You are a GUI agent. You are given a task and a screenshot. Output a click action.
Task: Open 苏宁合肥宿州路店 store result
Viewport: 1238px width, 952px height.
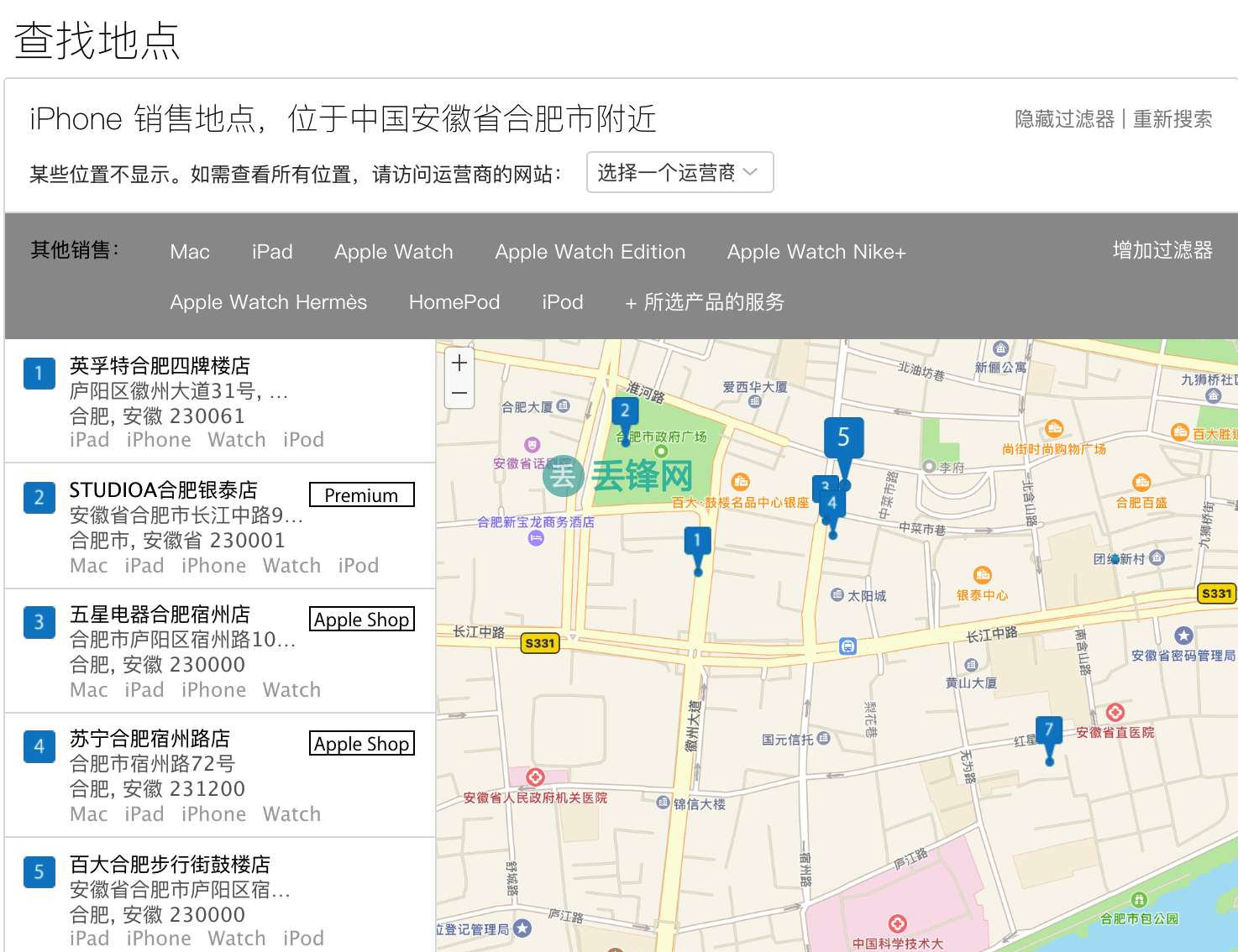(150, 739)
